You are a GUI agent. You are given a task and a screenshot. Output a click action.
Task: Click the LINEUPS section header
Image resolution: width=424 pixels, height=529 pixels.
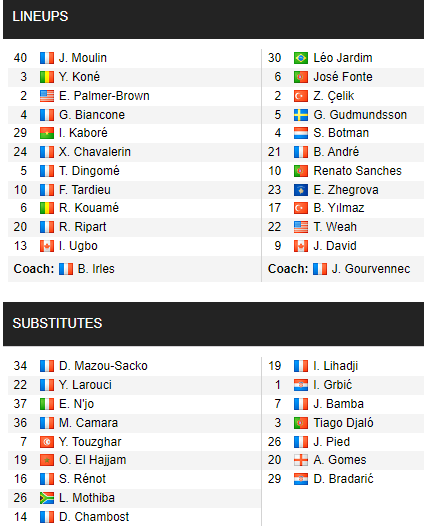click(x=40, y=17)
